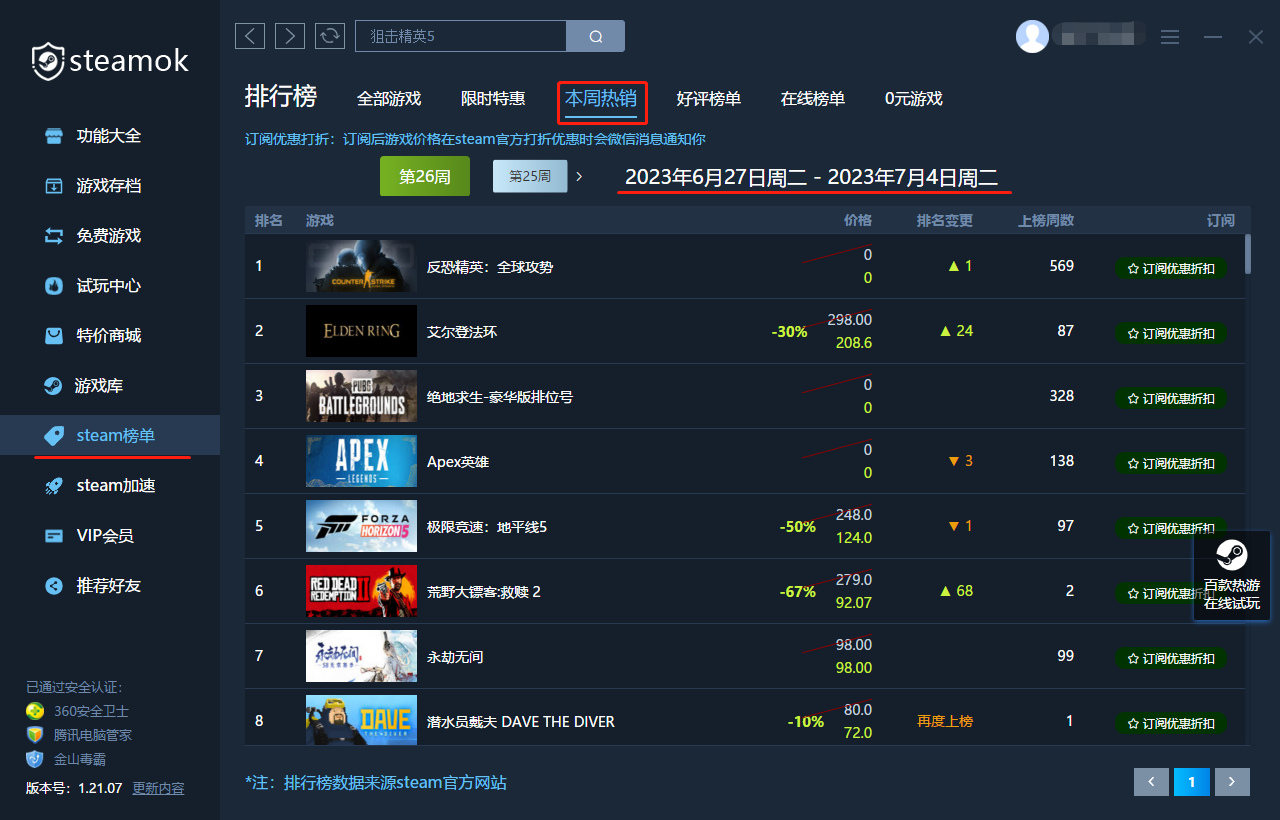Open the 百款热游在线试玩 floating widget
1280x820 pixels.
1232,576
